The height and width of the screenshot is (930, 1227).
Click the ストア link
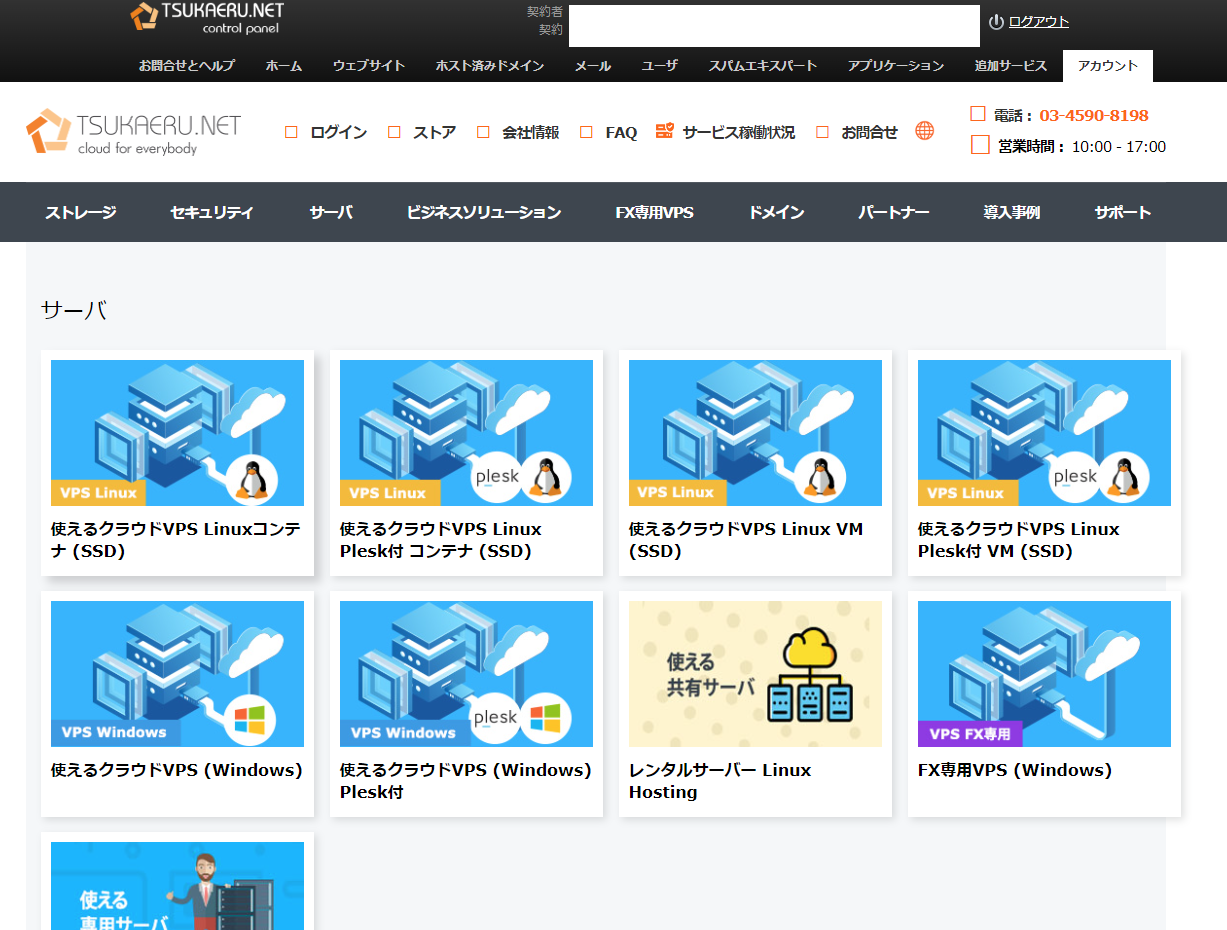pos(434,132)
